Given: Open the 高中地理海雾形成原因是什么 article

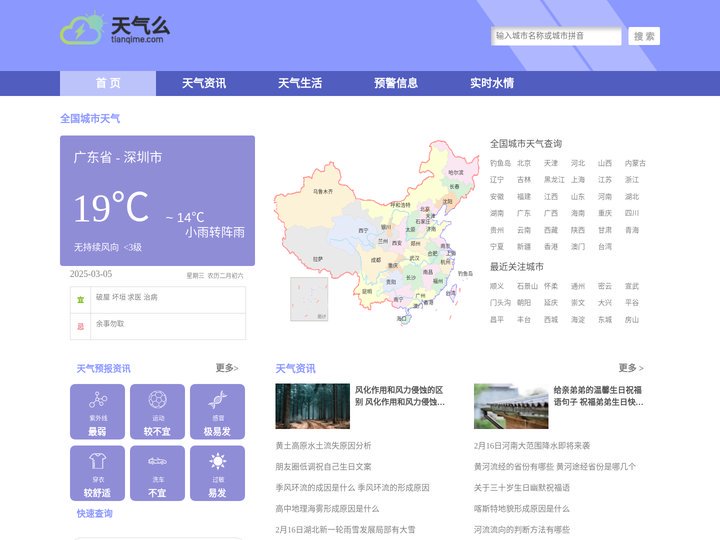Looking at the screenshot, I should (327, 509).
